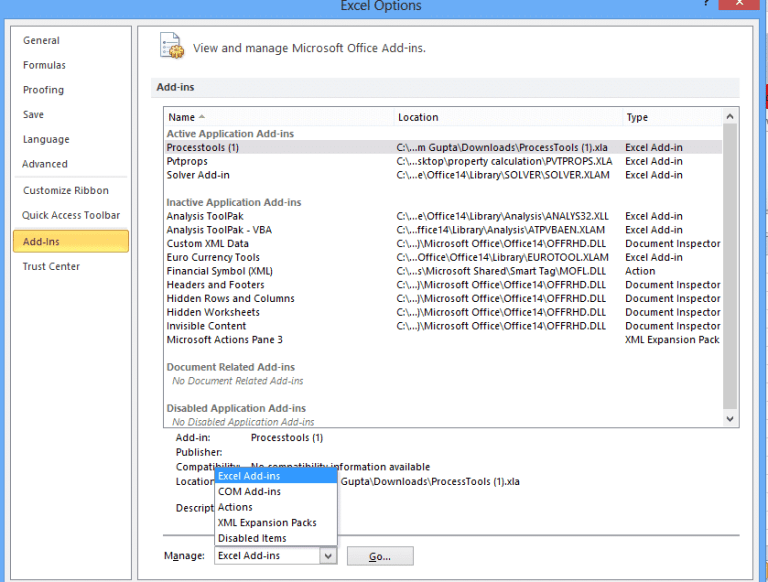Click the Go... button
Image resolution: width=768 pixels, height=582 pixels.
[380, 556]
